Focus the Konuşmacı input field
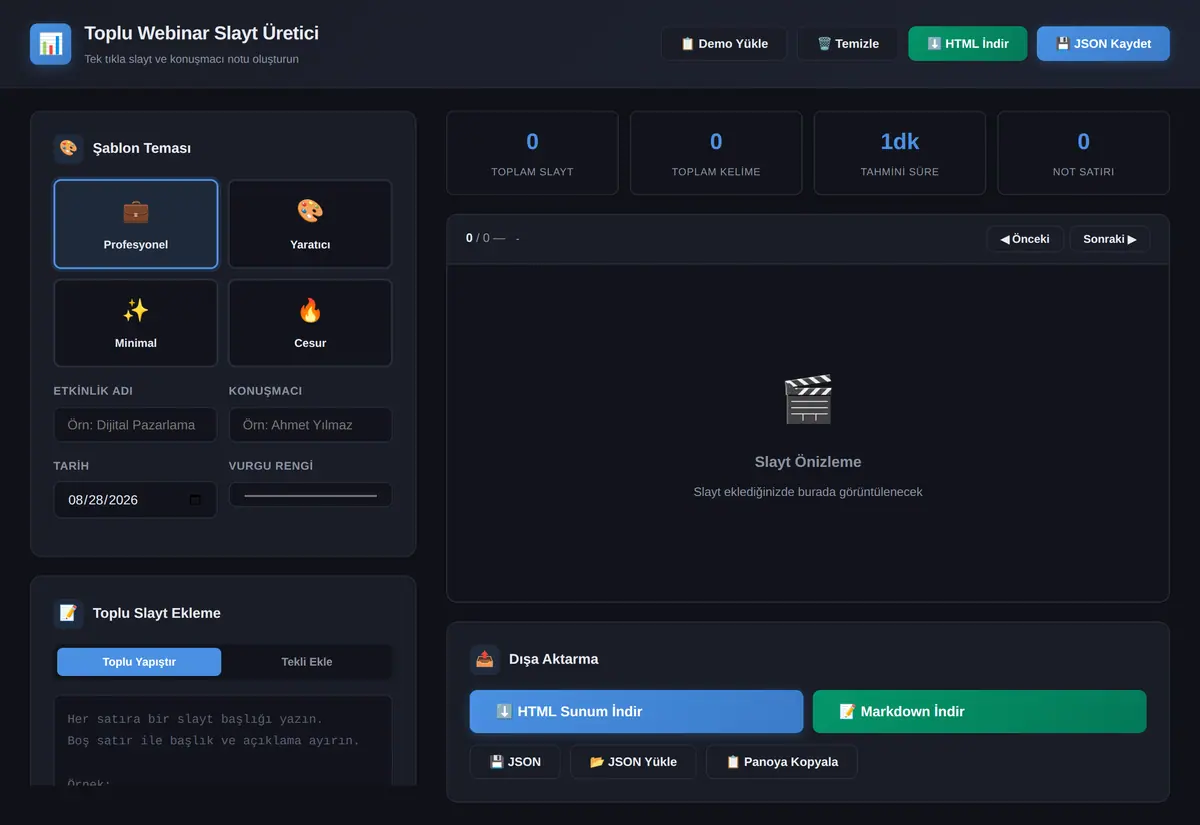The height and width of the screenshot is (825, 1200). pyautogui.click(x=310, y=425)
